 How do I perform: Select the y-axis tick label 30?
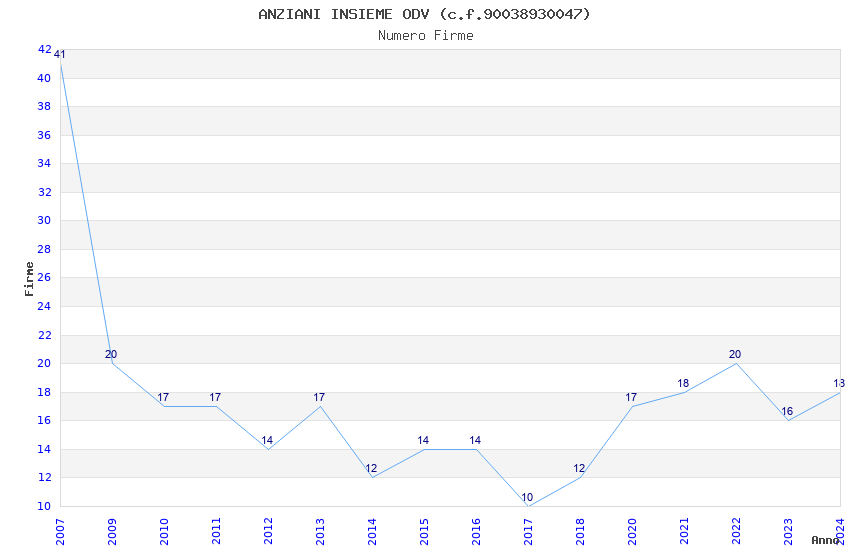[x=44, y=220]
